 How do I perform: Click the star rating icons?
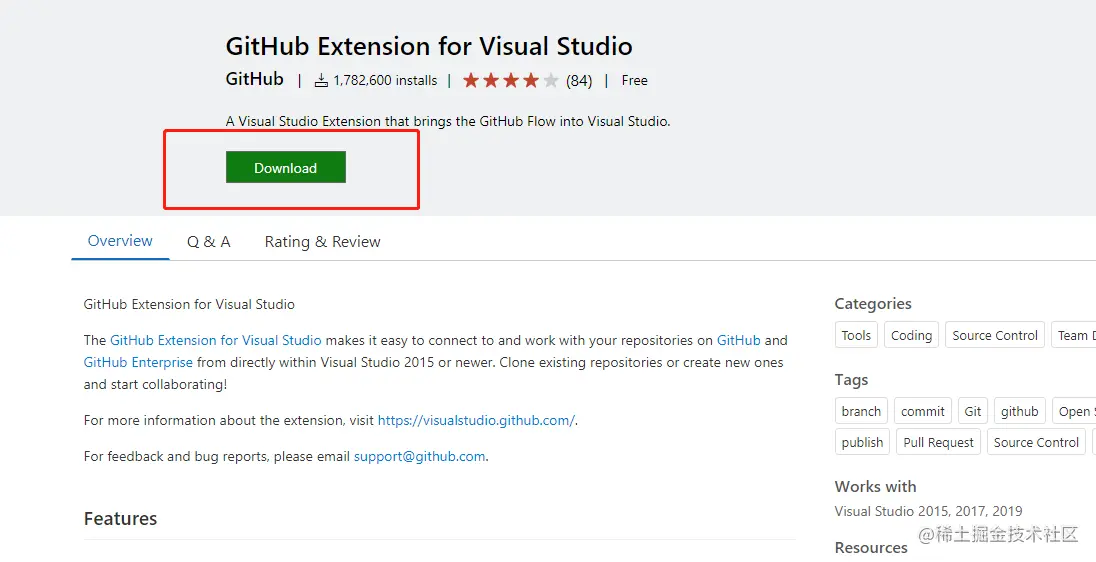510,80
